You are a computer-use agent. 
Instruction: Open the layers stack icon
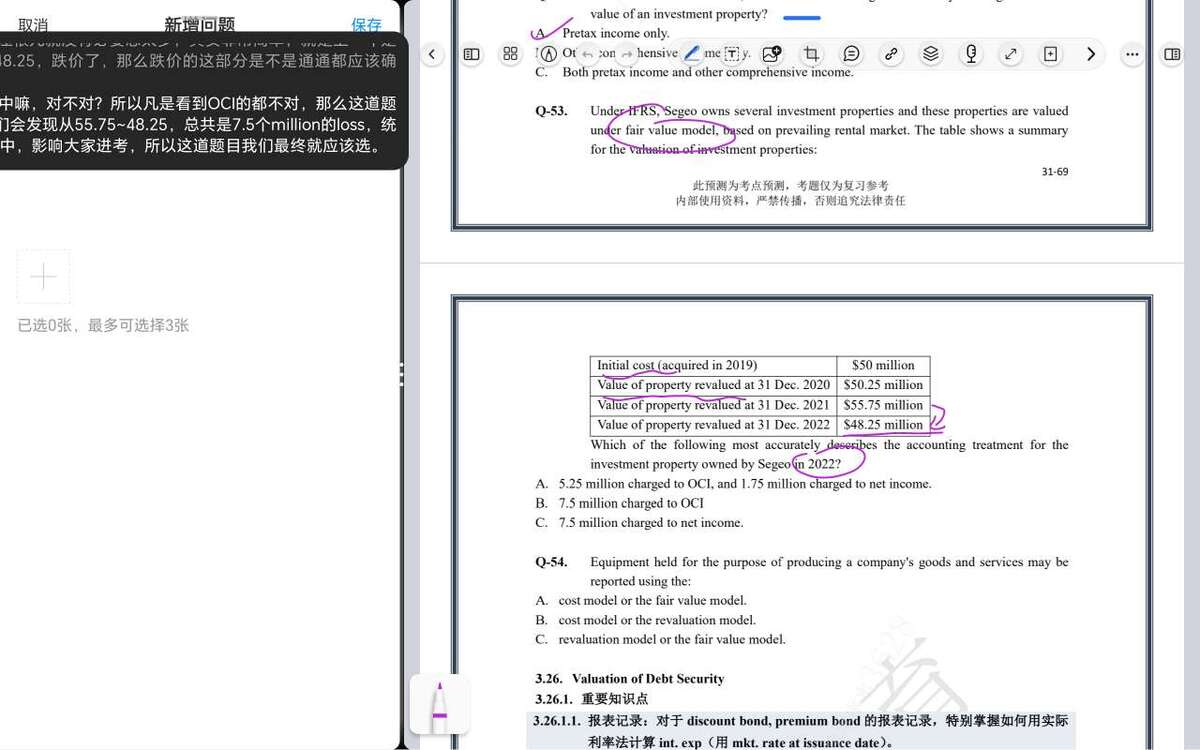[931, 54]
